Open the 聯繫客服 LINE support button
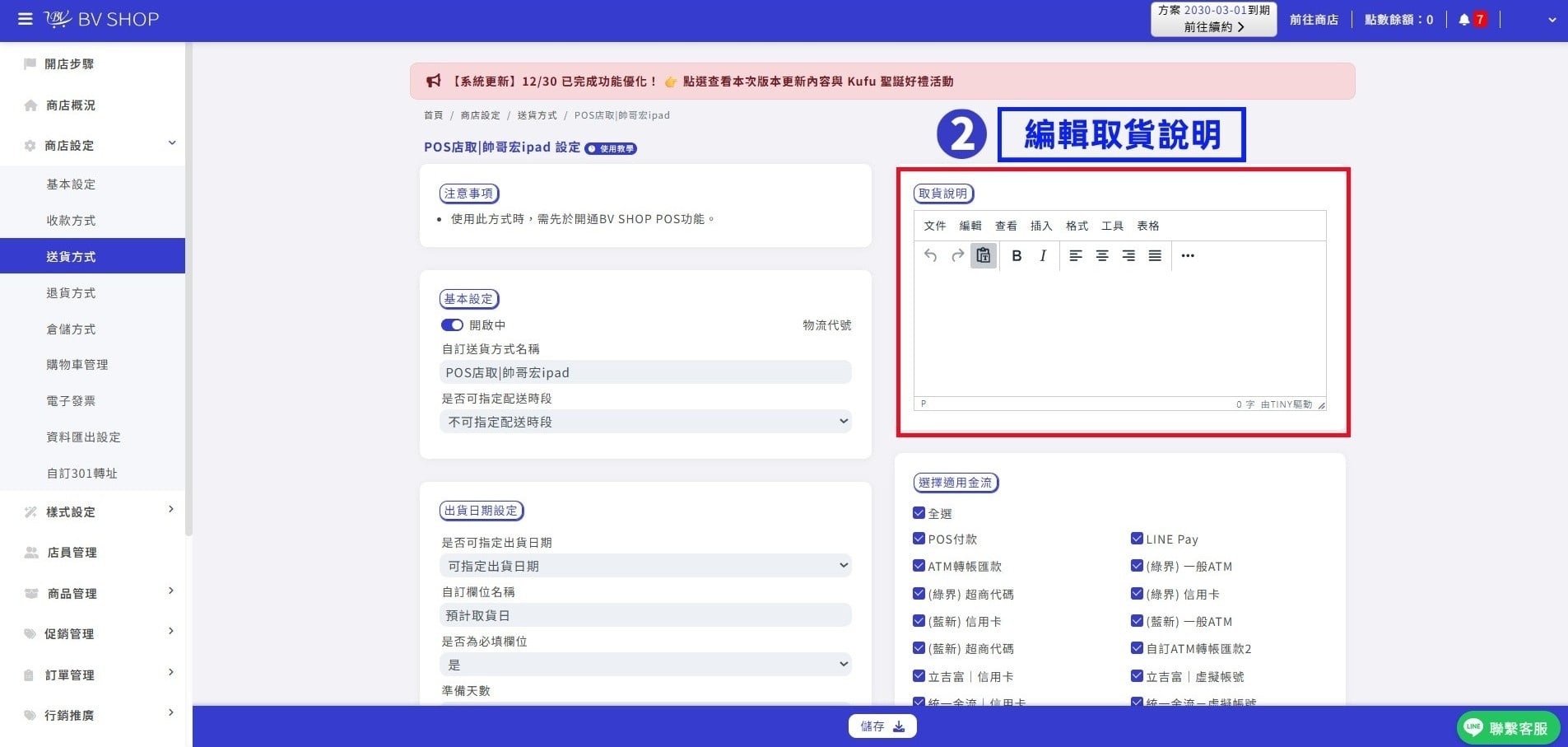Image resolution: width=1568 pixels, height=747 pixels. pyautogui.click(x=1508, y=728)
